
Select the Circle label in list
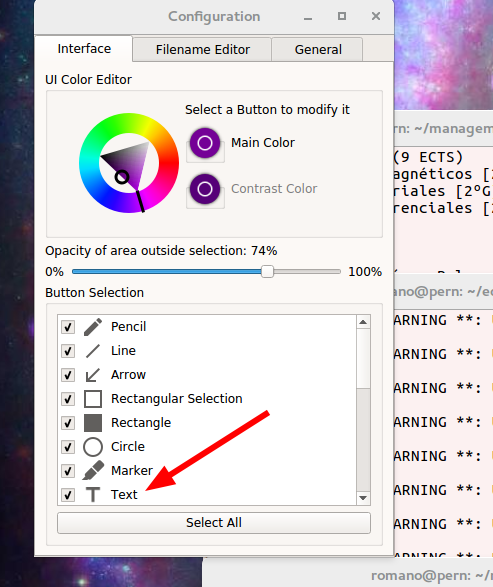[128, 447]
